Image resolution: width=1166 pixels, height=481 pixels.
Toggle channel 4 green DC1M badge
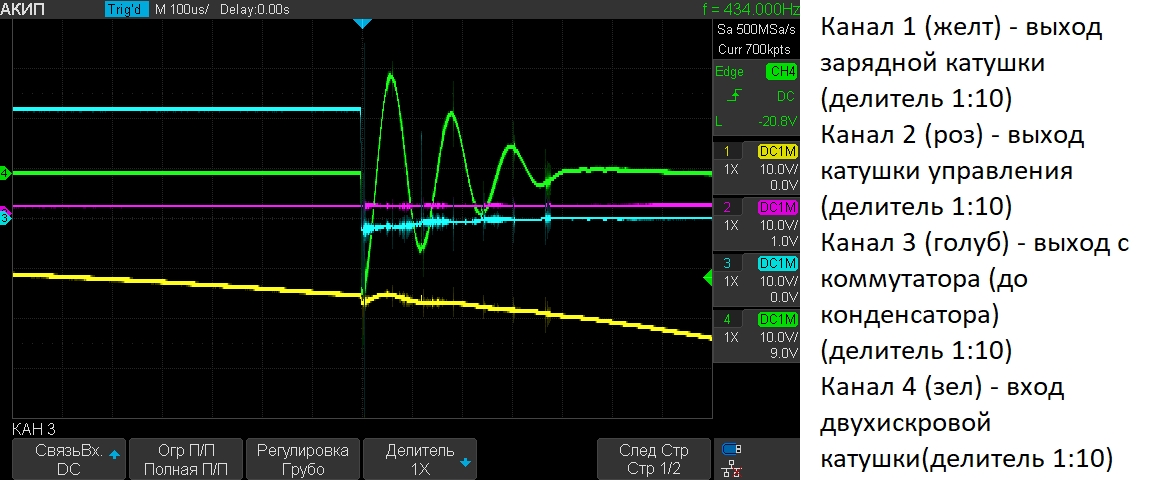point(777,319)
